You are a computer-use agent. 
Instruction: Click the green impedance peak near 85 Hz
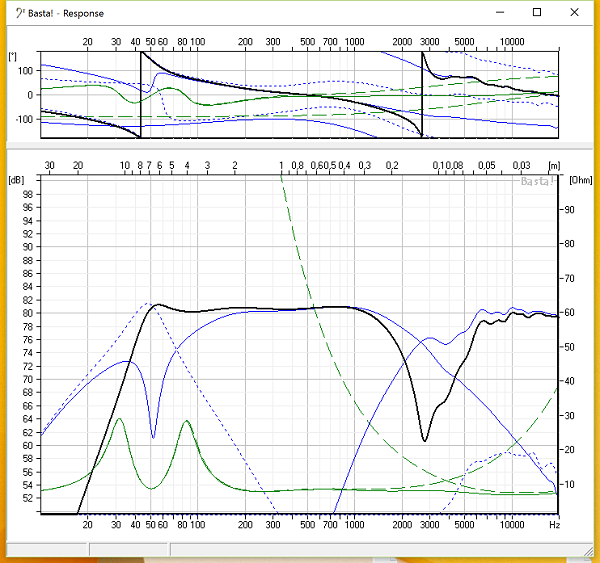[x=186, y=422]
